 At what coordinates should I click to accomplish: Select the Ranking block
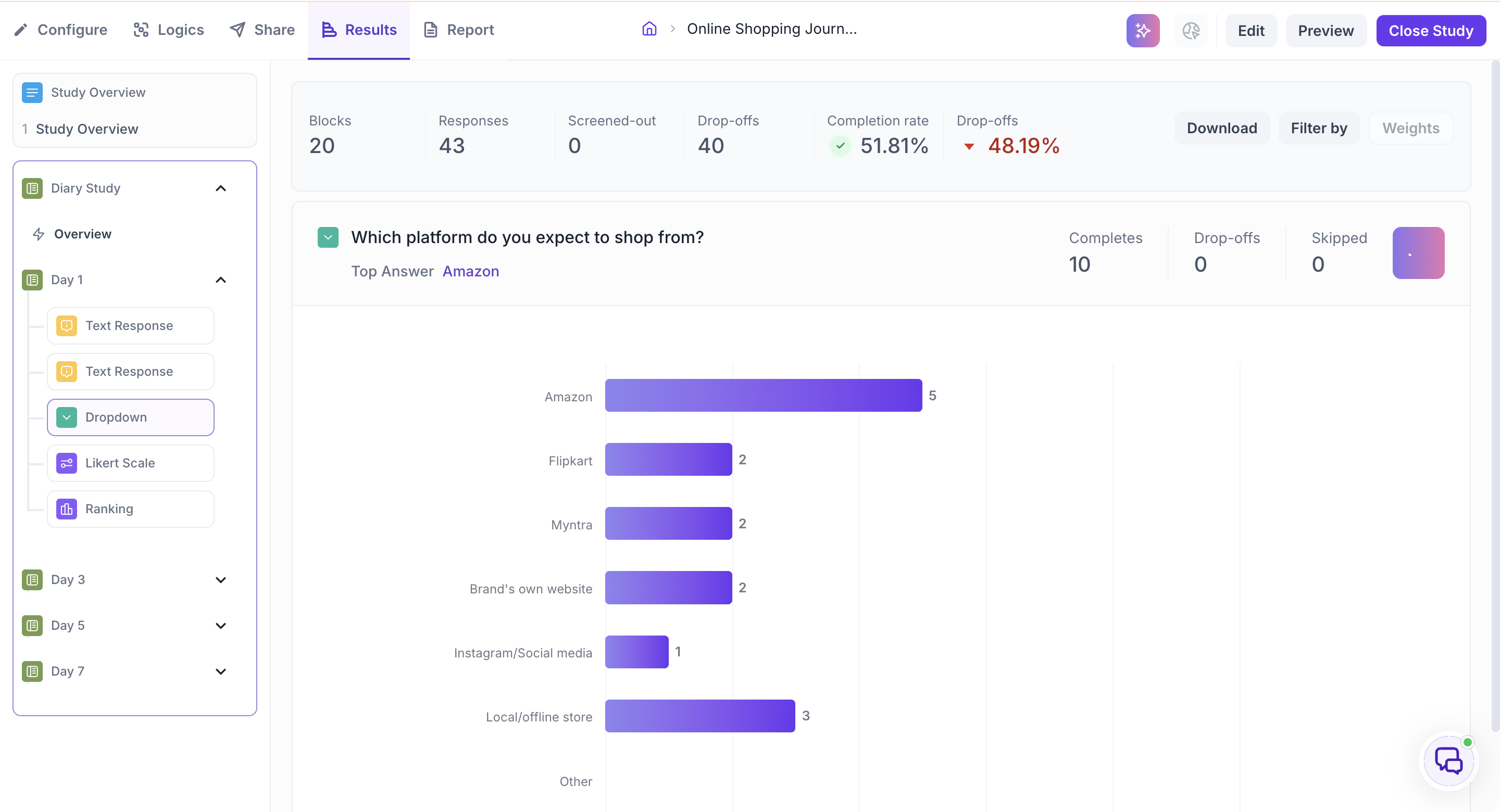click(x=130, y=509)
